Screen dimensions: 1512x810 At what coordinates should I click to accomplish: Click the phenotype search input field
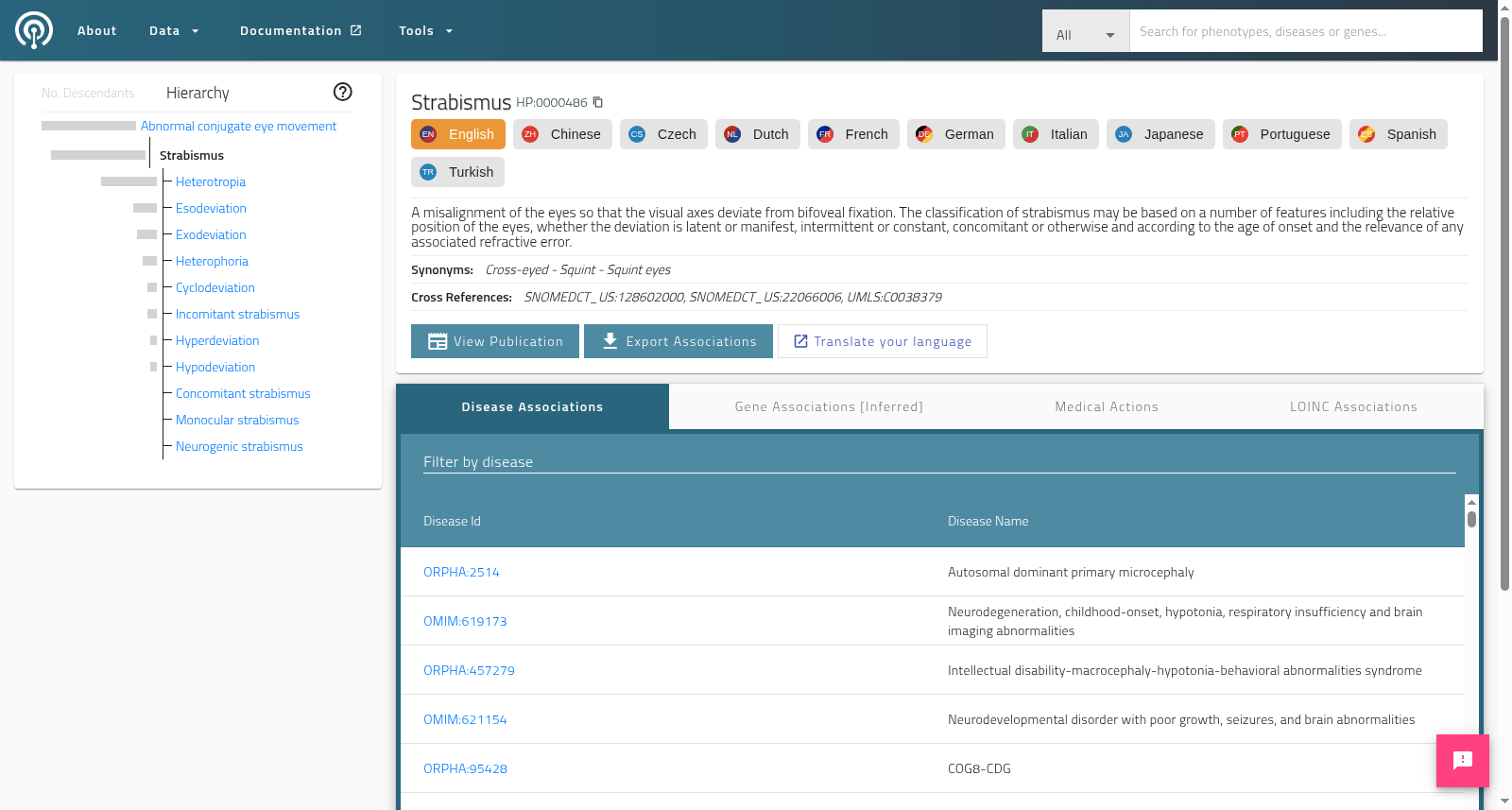pos(1306,31)
